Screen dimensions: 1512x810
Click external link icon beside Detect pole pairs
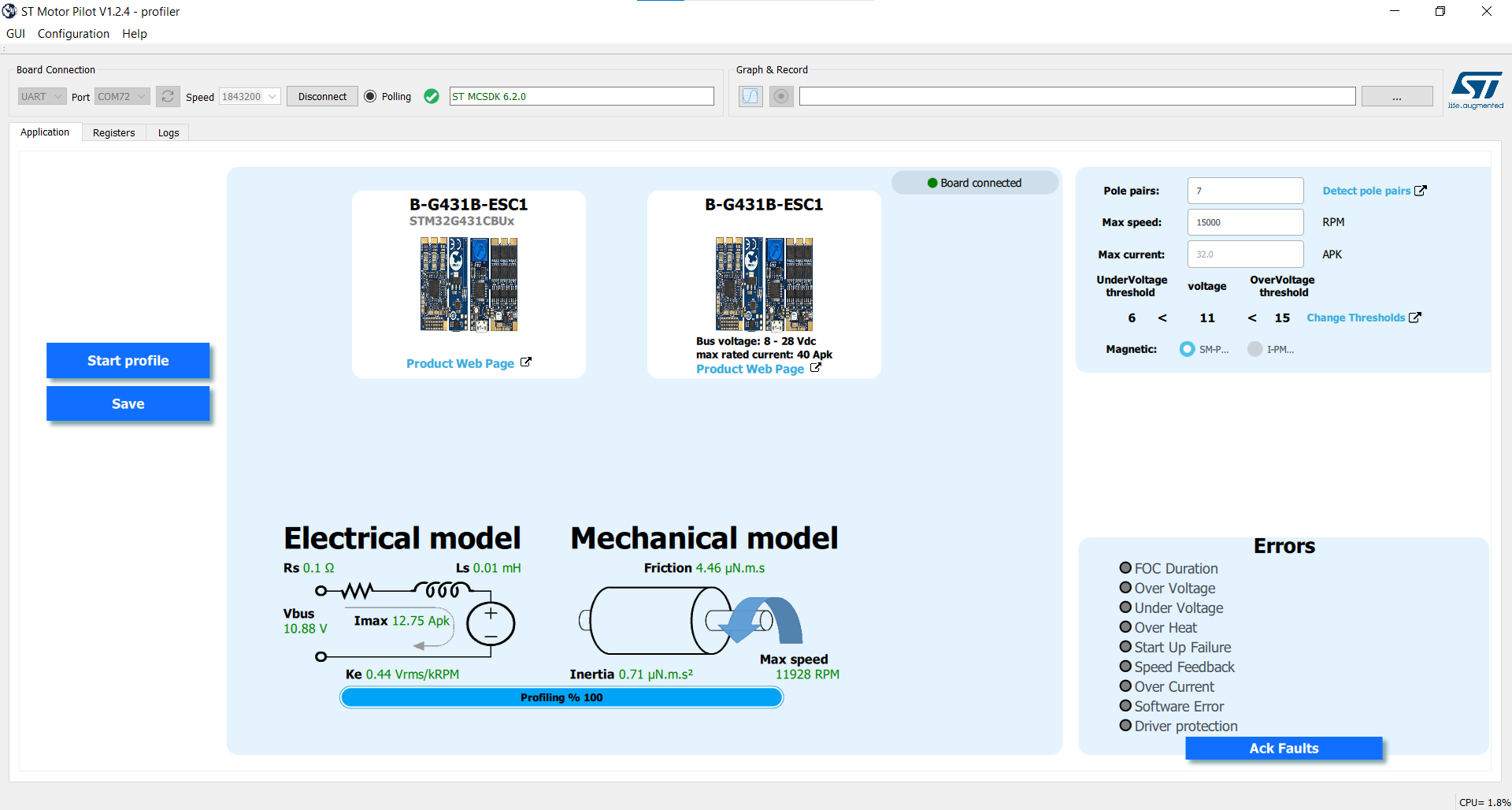[x=1421, y=191]
